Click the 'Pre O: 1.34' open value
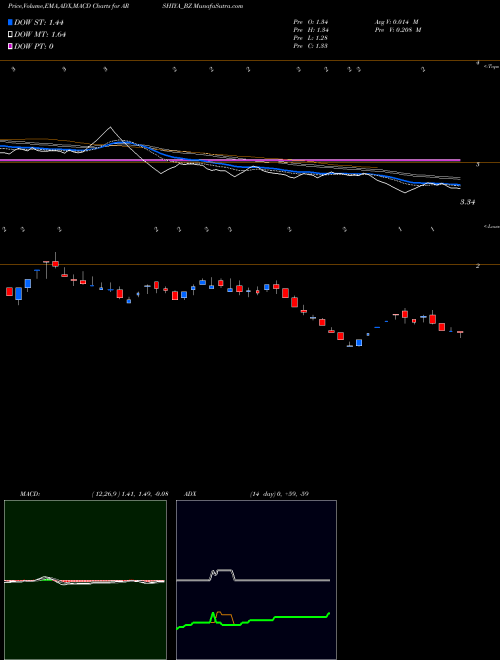500x660 pixels. [311, 22]
